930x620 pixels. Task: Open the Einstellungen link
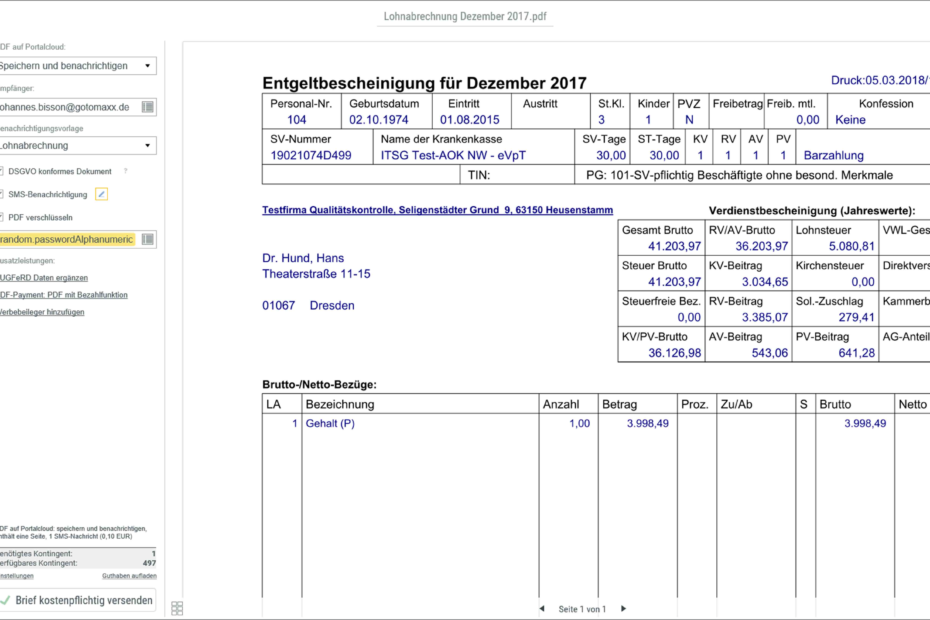(x=17, y=576)
